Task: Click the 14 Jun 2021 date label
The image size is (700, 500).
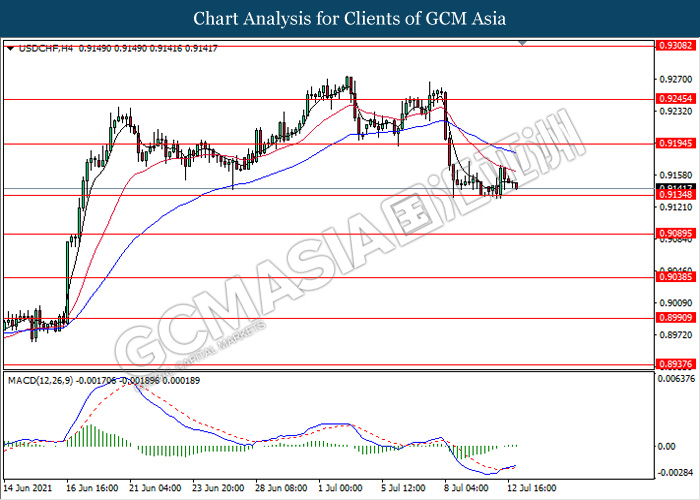Action: (28, 488)
